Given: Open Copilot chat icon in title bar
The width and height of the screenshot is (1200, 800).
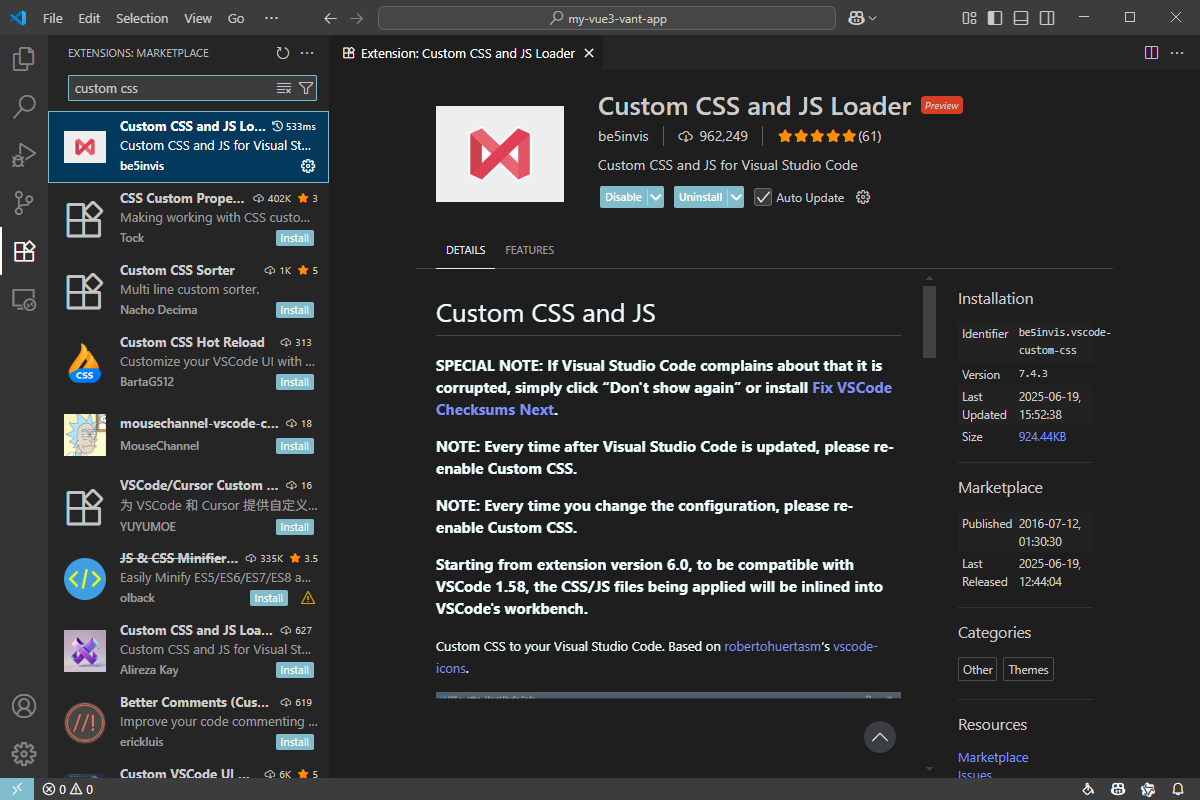Looking at the screenshot, I should tap(856, 18).
